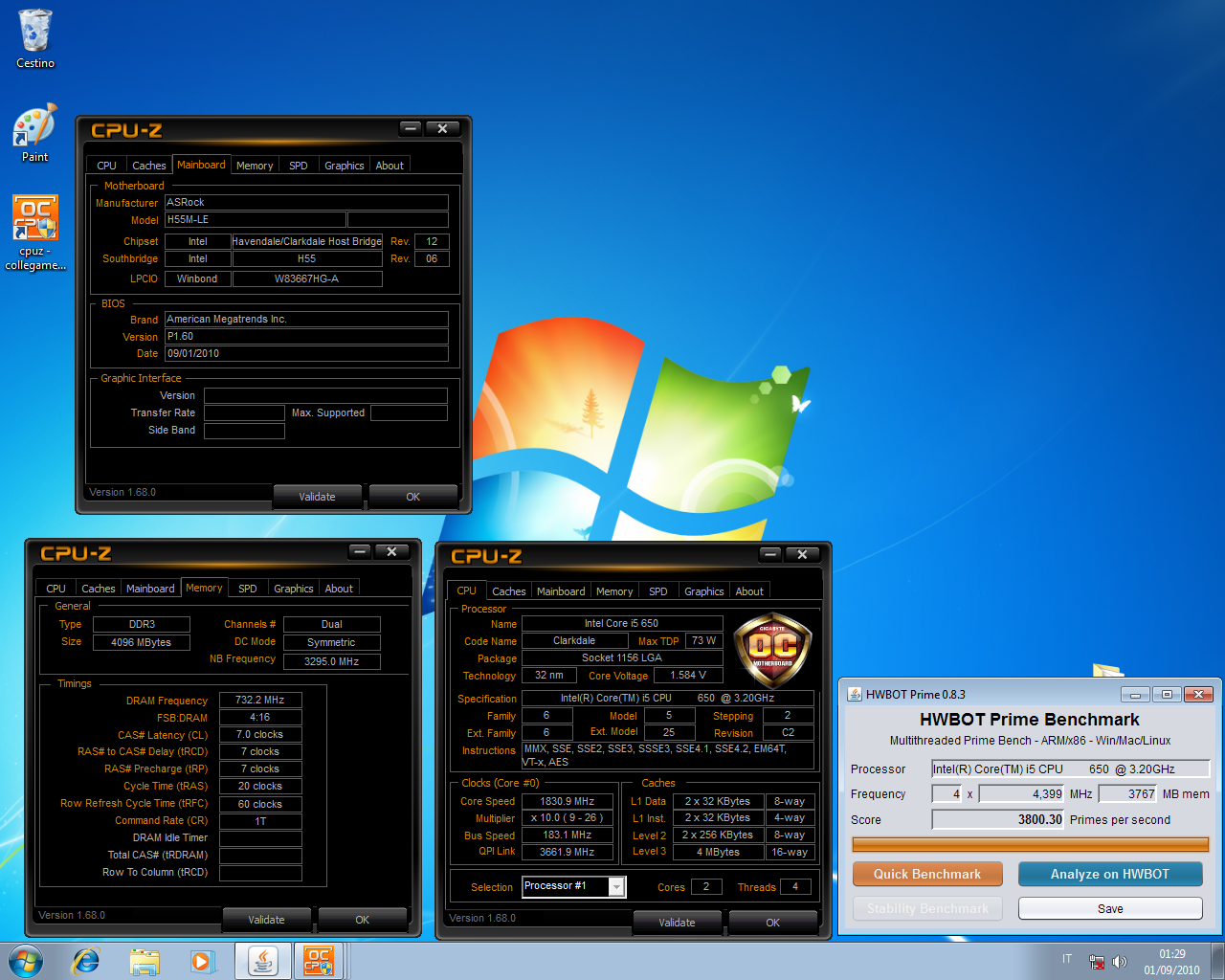Open Windows Media Player from the taskbar
Screen dimensions: 1225x980
(x=202, y=961)
